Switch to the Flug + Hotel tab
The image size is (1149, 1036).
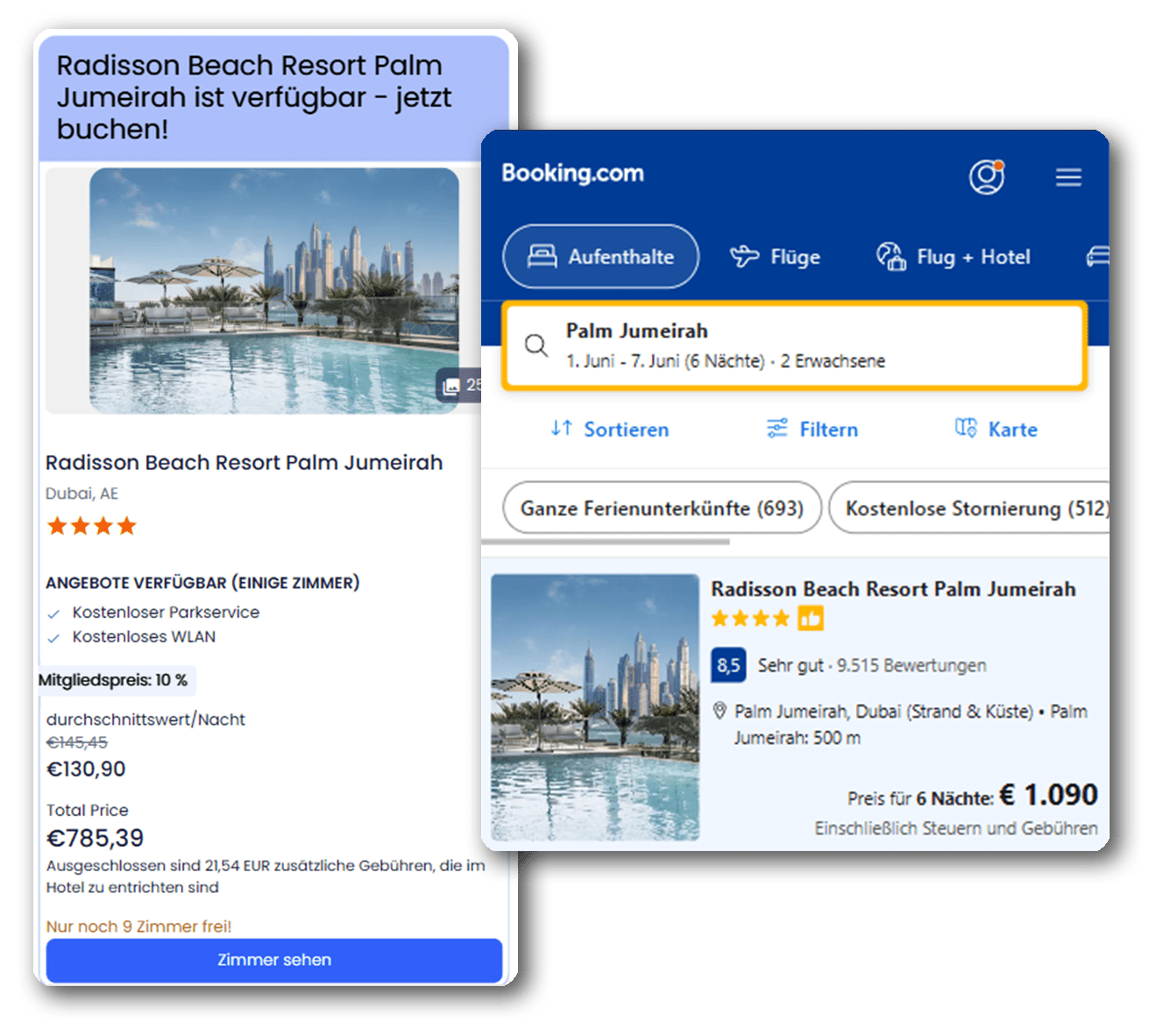[x=954, y=257]
